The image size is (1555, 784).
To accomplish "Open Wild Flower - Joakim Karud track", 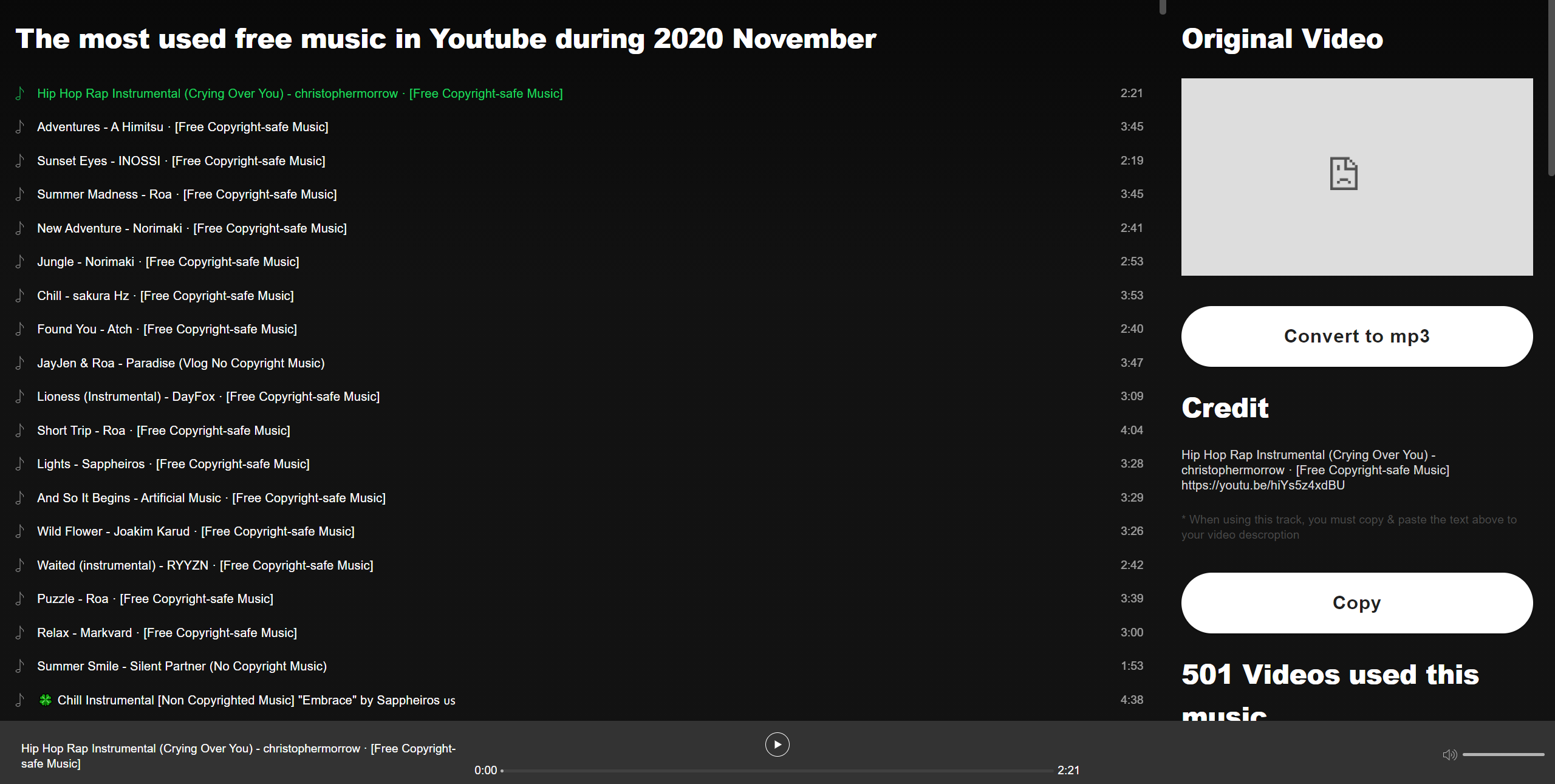I will pos(196,531).
